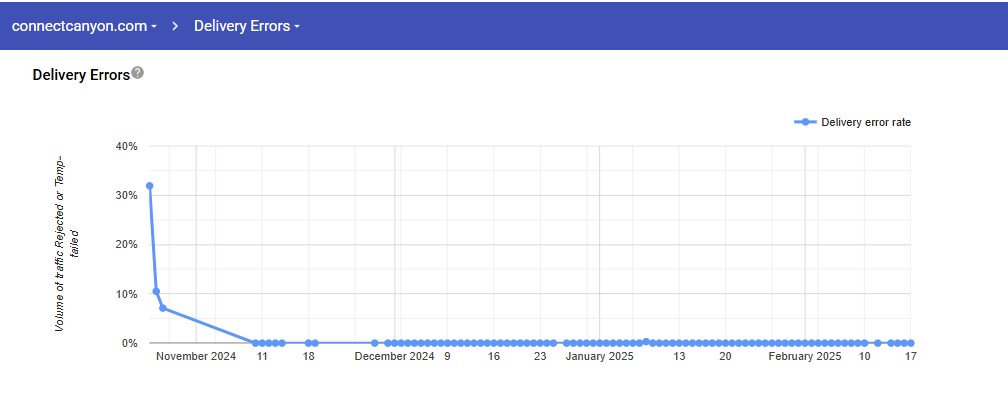Toggle the Delivery error rate legend label
Viewport: 1008px width, 406px height.
point(865,122)
